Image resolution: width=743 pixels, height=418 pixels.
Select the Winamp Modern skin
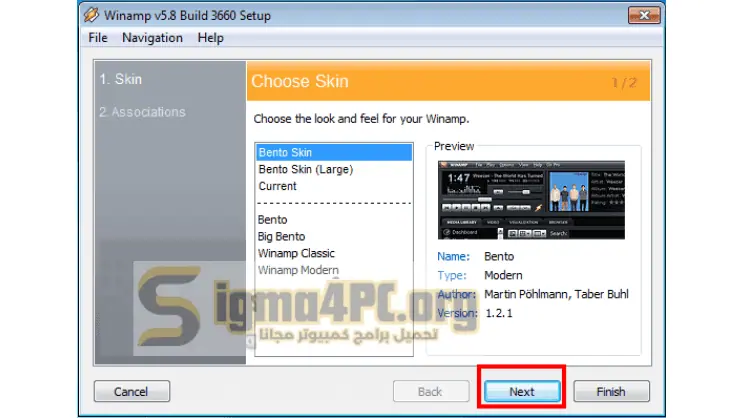(x=298, y=270)
